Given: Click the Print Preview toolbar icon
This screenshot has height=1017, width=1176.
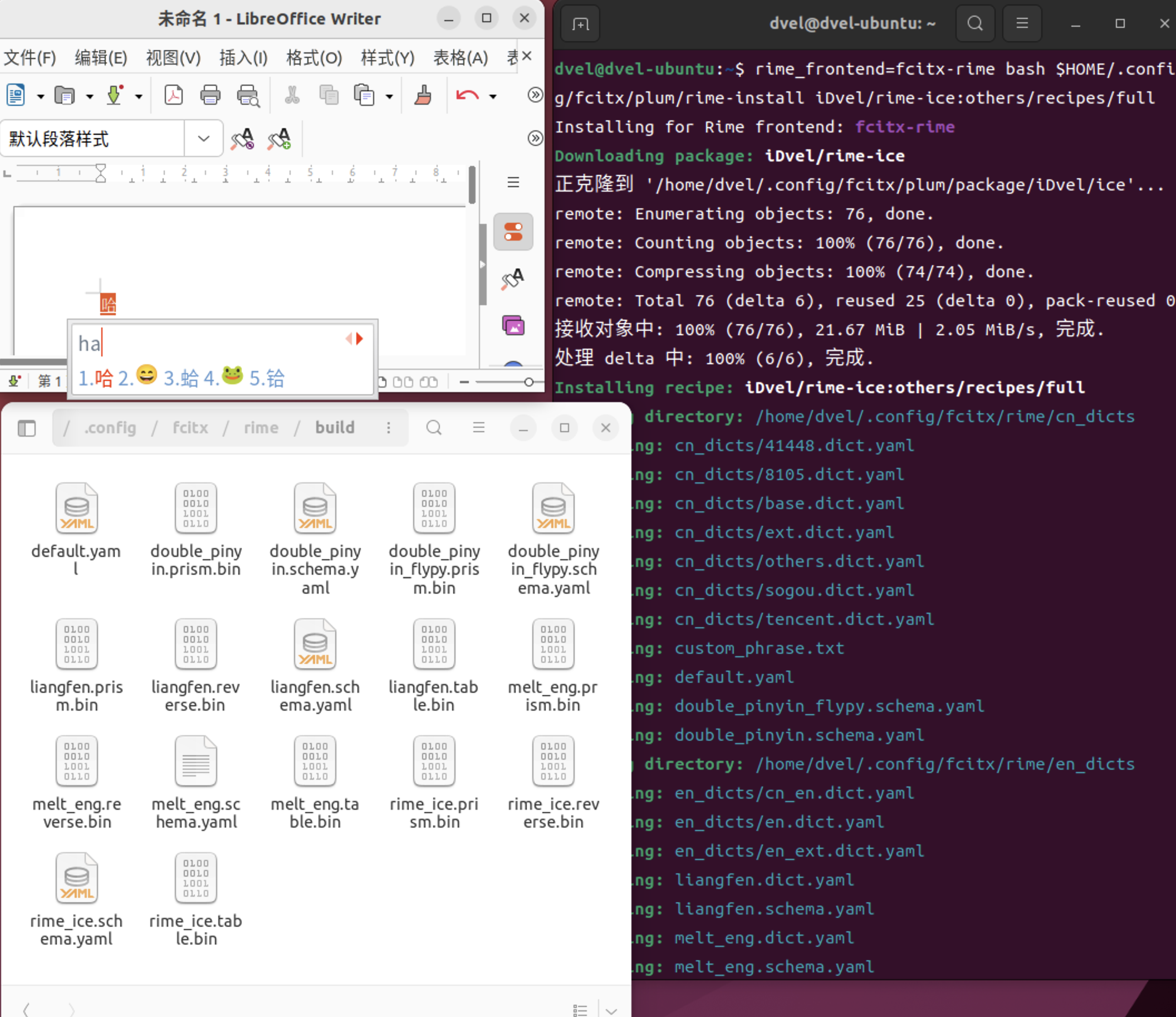Looking at the screenshot, I should 248,95.
